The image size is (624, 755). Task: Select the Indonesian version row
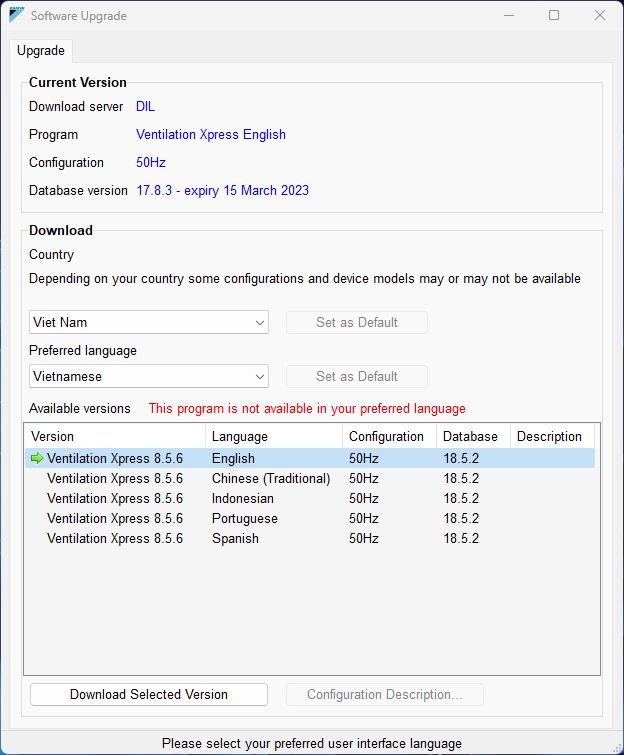pyautogui.click(x=310, y=498)
